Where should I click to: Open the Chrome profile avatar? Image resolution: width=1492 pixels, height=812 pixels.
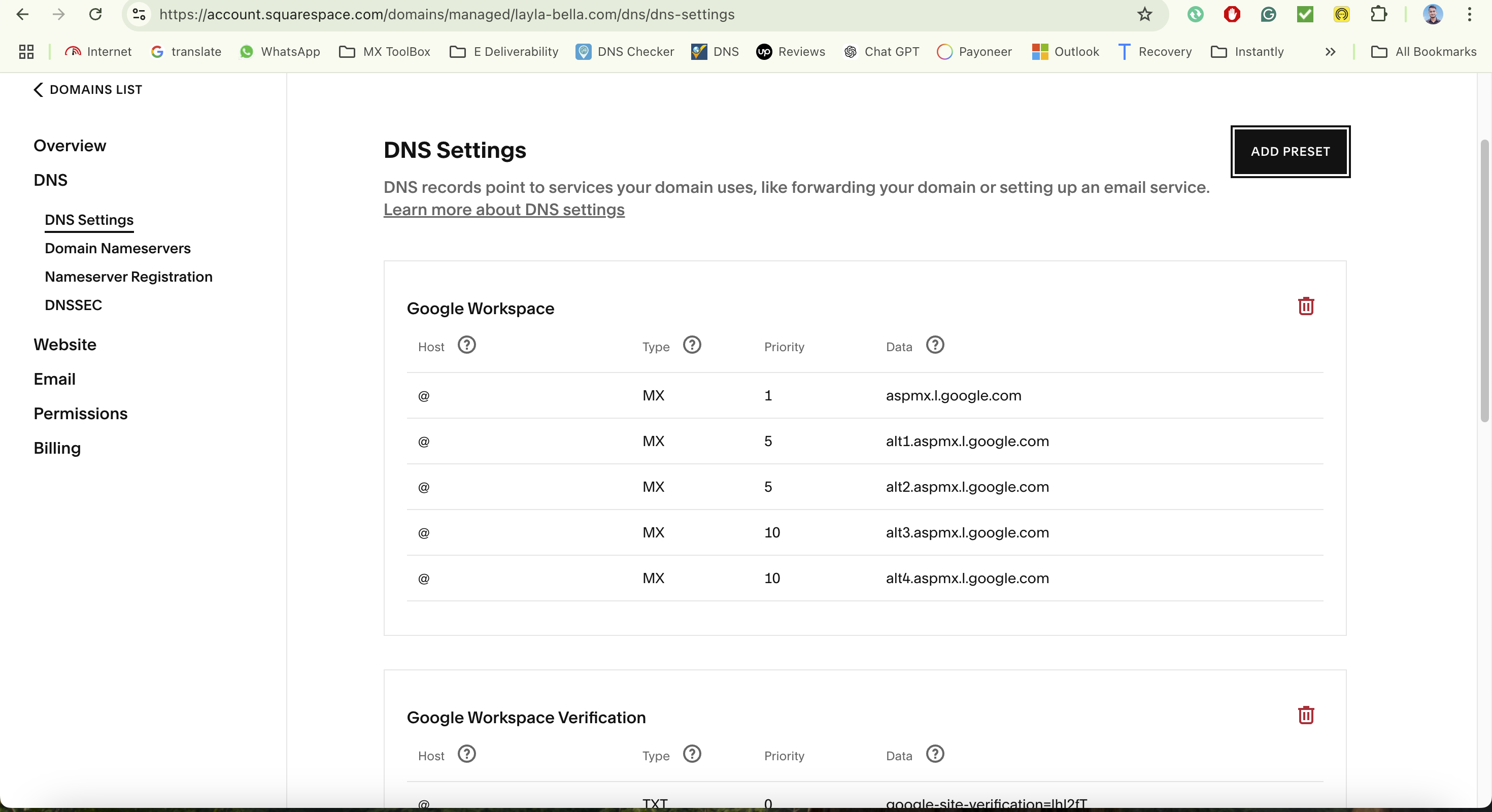(x=1433, y=15)
